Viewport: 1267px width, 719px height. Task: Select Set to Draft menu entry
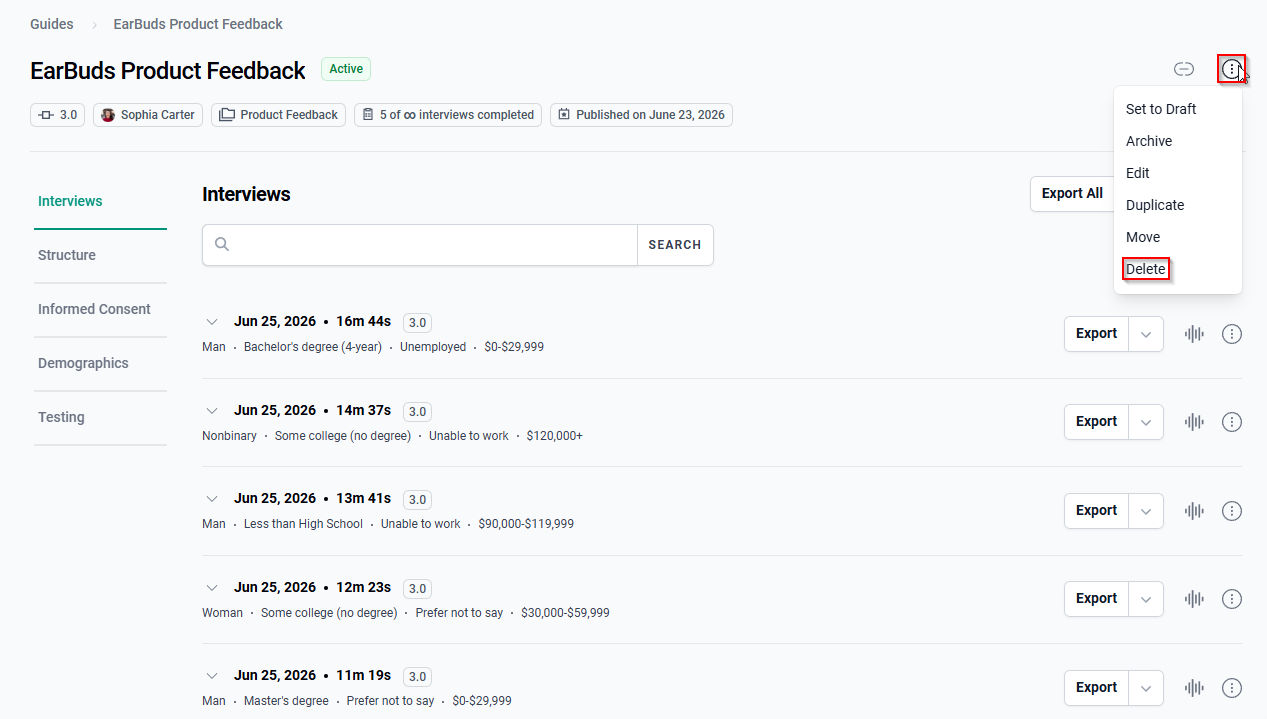[x=1161, y=109]
